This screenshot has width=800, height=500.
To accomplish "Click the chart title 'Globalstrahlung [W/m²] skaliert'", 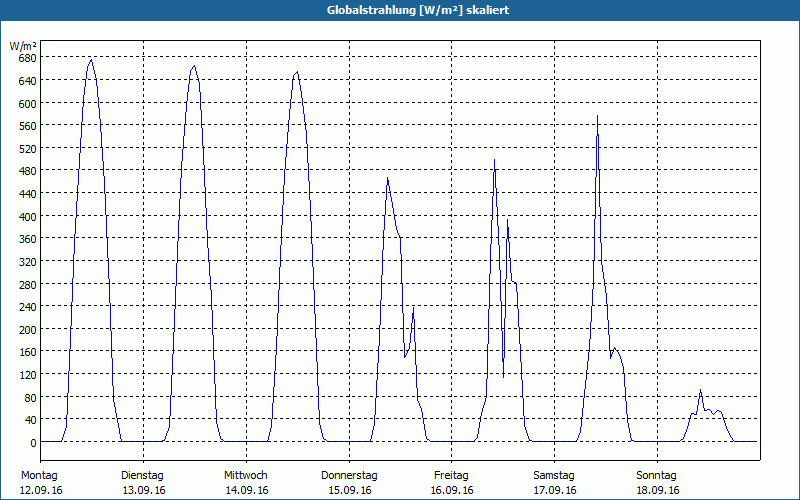I will coord(418,10).
